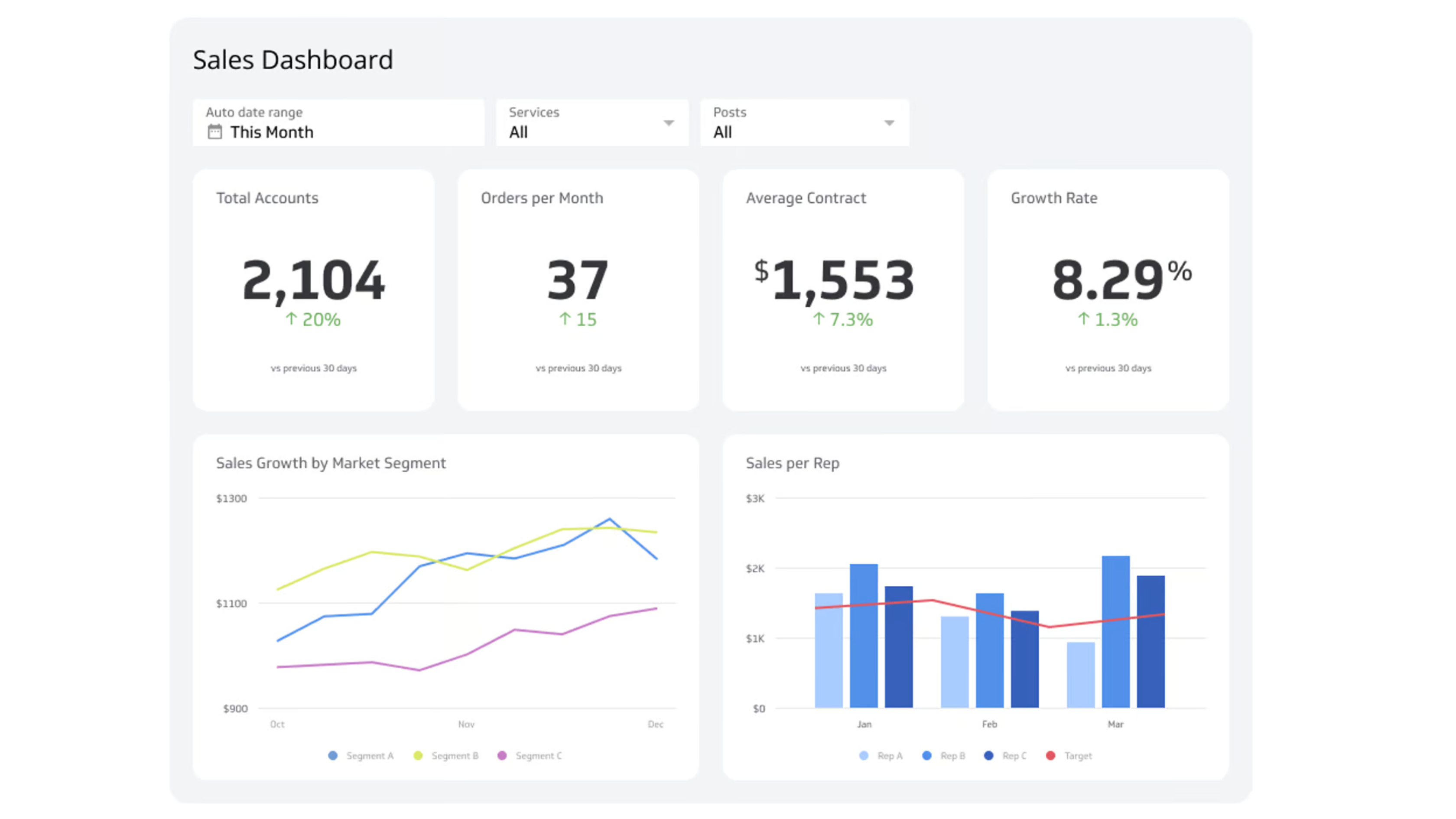Viewport: 1456px width, 819px height.
Task: Click the Growth Rate 8.29 value
Action: click(x=1108, y=280)
